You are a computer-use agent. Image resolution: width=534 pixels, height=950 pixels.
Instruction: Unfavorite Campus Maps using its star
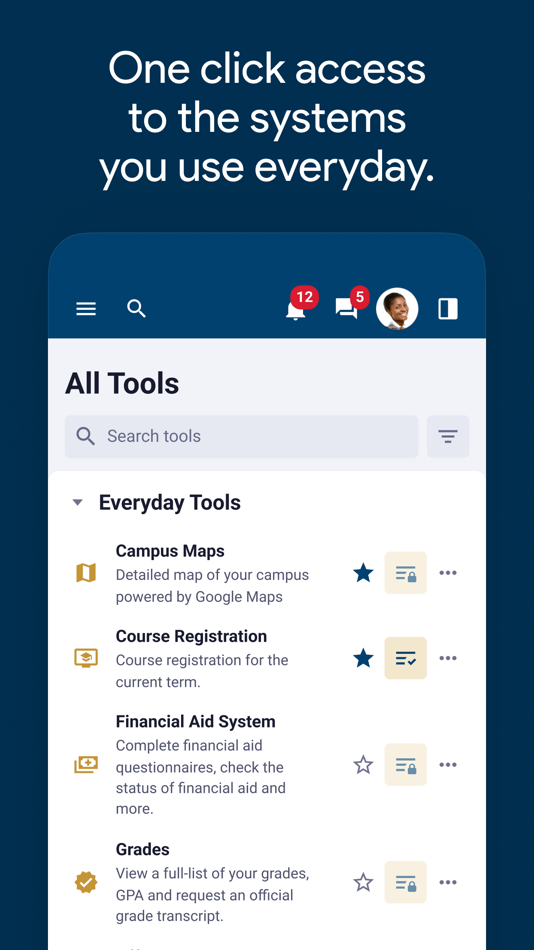[x=363, y=573]
